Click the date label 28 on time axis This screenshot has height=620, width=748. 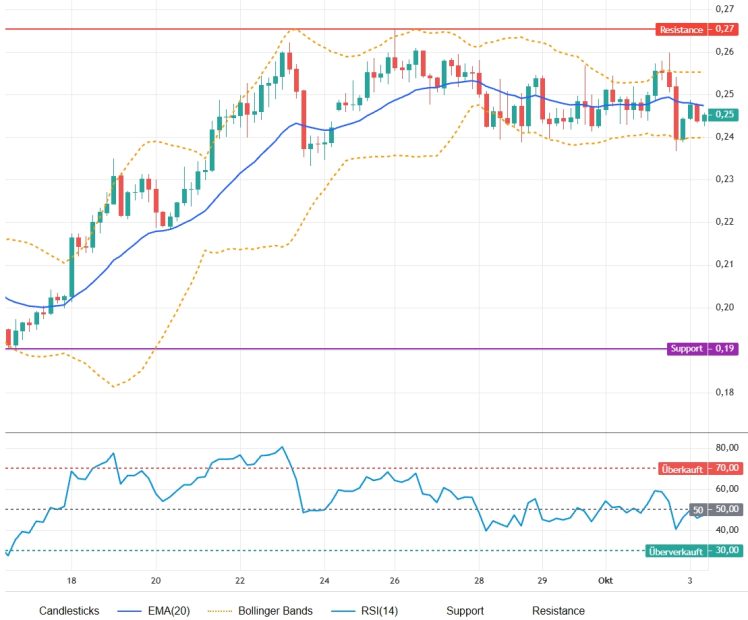point(479,580)
